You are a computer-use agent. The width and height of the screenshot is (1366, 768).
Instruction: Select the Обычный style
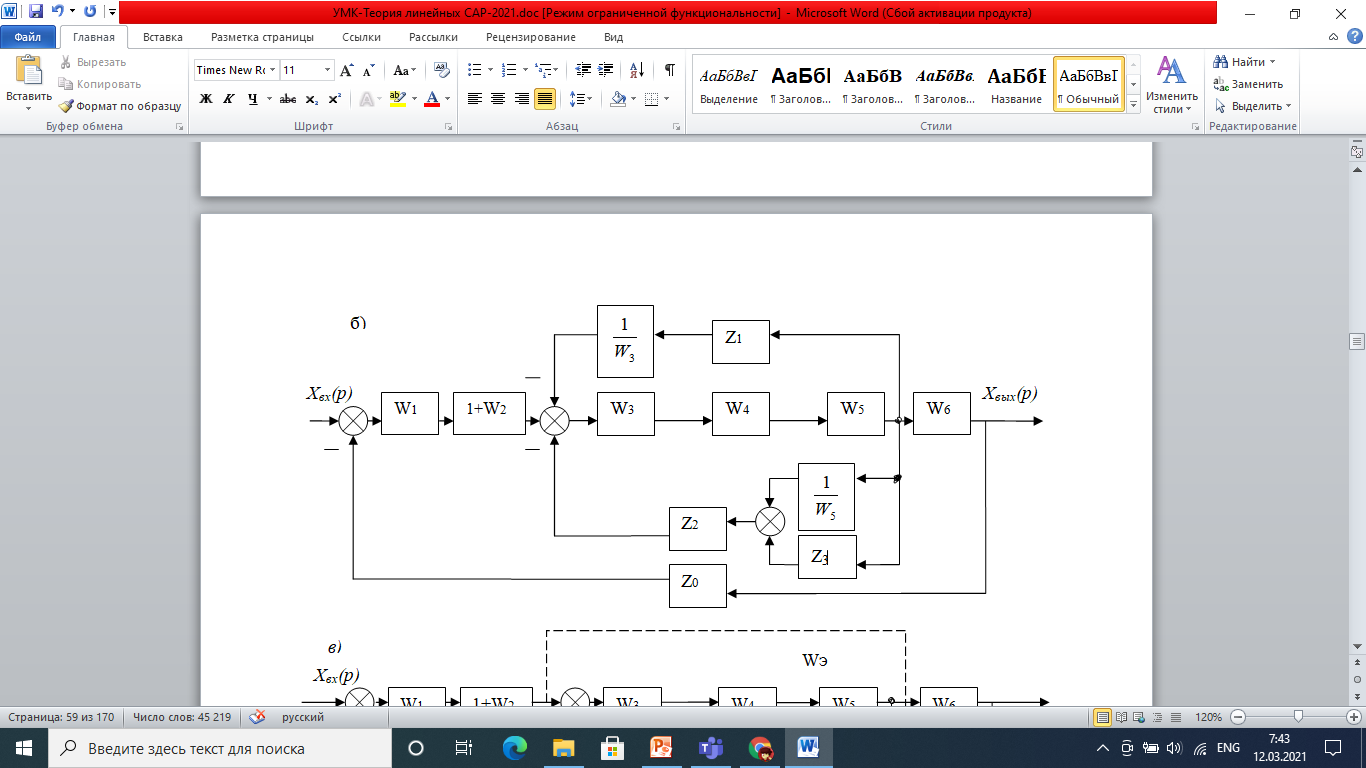point(1089,83)
